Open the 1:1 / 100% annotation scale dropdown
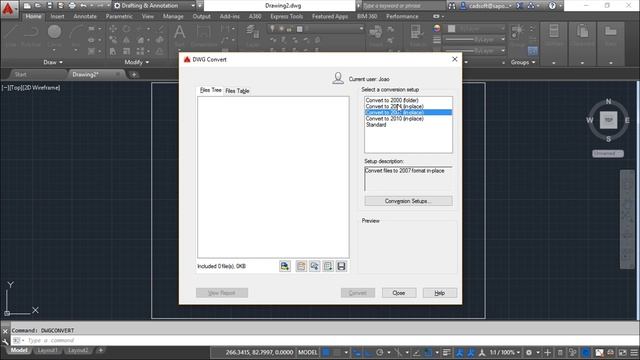The image size is (640, 360). [x=505, y=352]
